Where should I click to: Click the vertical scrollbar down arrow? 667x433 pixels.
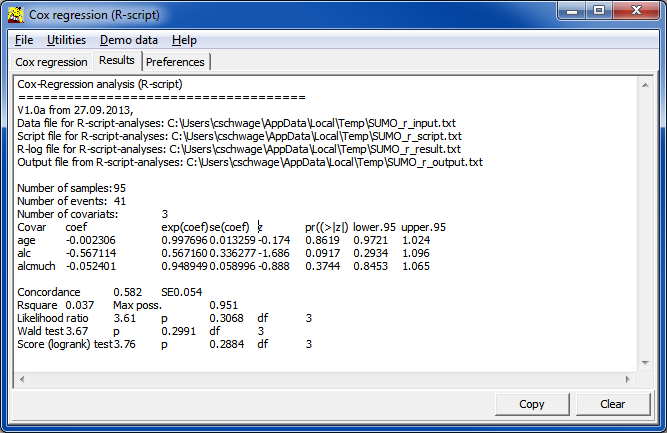pyautogui.click(x=645, y=363)
